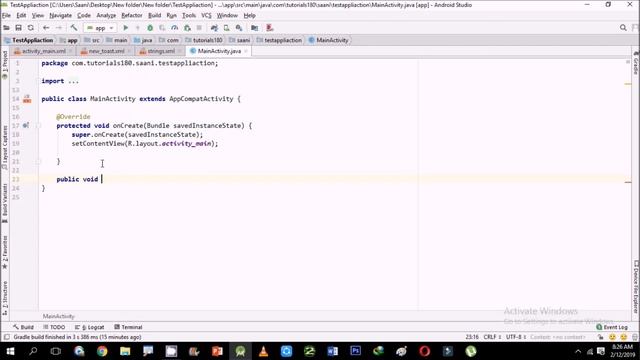
Task: Open the File menu
Action: tap(6, 16)
